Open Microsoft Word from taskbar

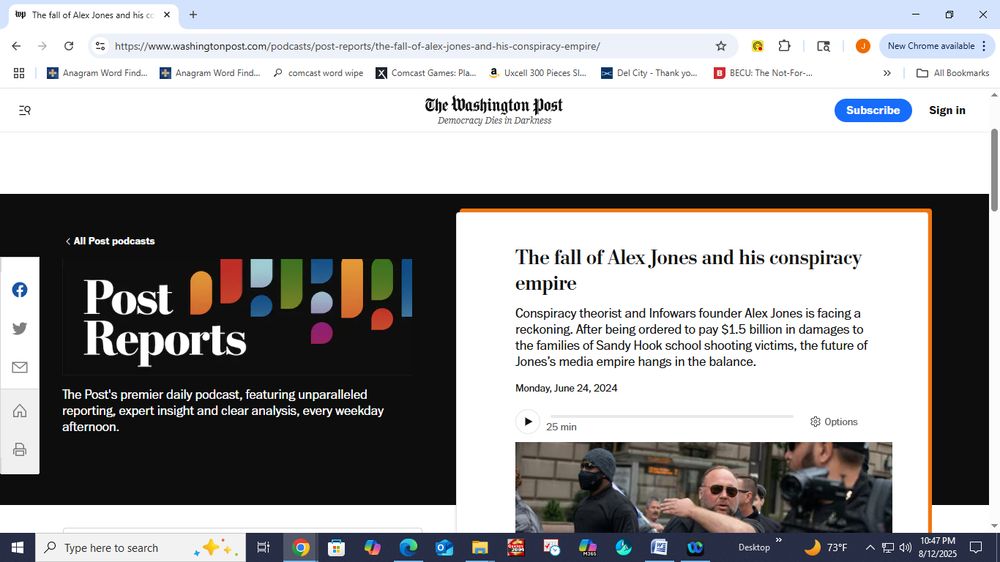click(x=659, y=547)
